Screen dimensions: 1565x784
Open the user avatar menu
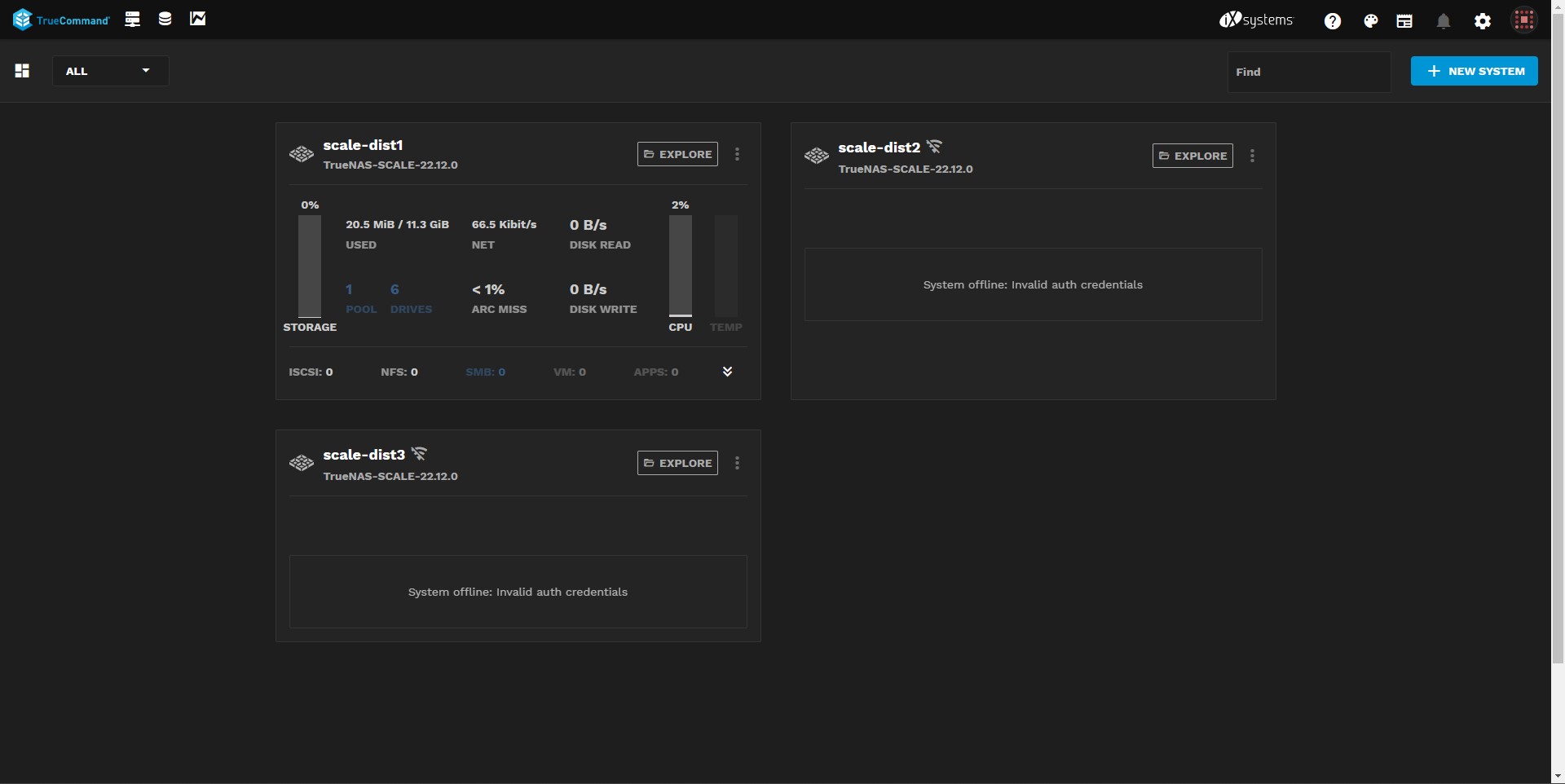pyautogui.click(x=1524, y=20)
